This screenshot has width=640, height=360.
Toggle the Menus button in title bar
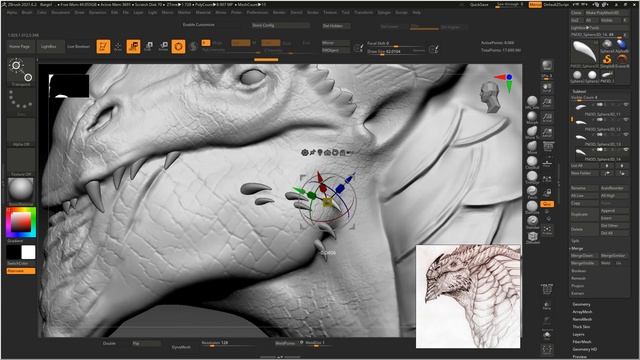(x=535, y=4)
